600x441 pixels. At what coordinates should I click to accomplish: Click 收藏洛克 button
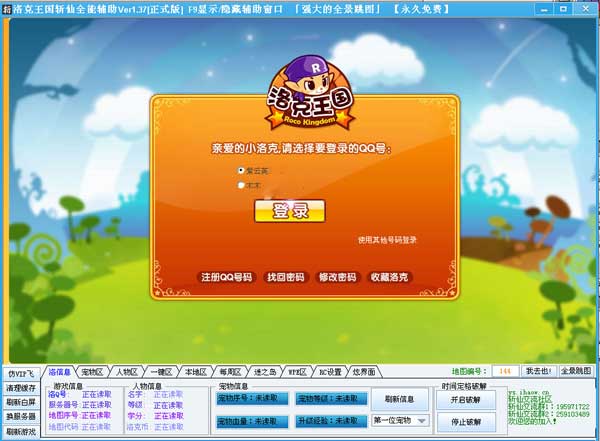point(389,277)
